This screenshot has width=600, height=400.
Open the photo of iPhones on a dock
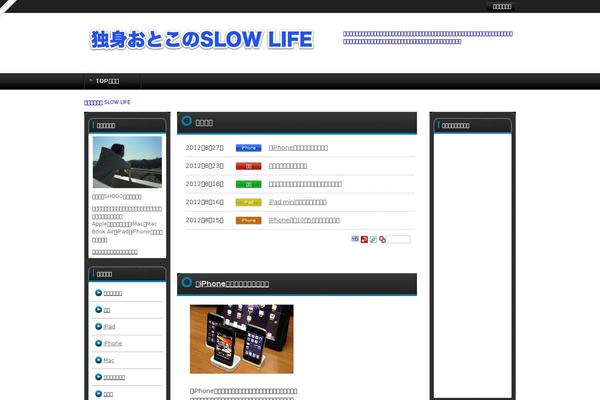[241, 339]
